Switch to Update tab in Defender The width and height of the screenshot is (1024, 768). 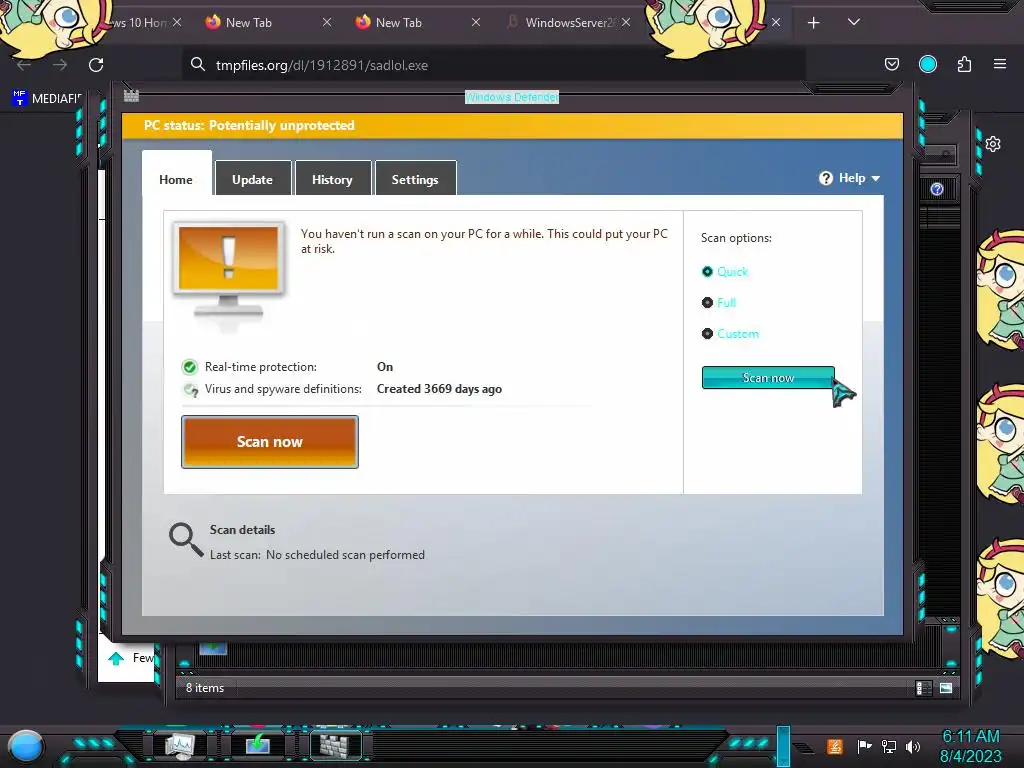point(253,179)
